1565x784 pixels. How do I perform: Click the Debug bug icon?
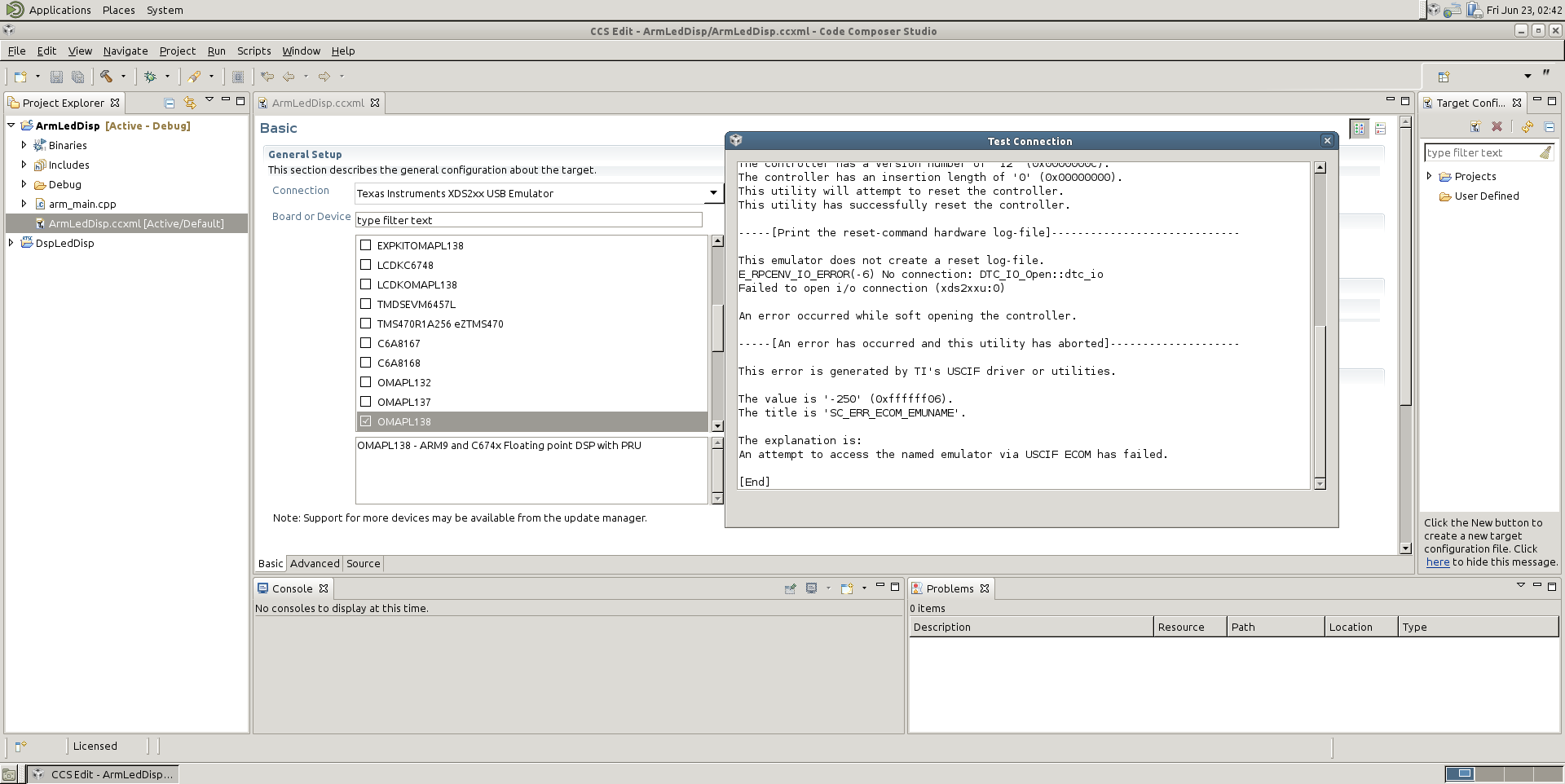[x=150, y=77]
